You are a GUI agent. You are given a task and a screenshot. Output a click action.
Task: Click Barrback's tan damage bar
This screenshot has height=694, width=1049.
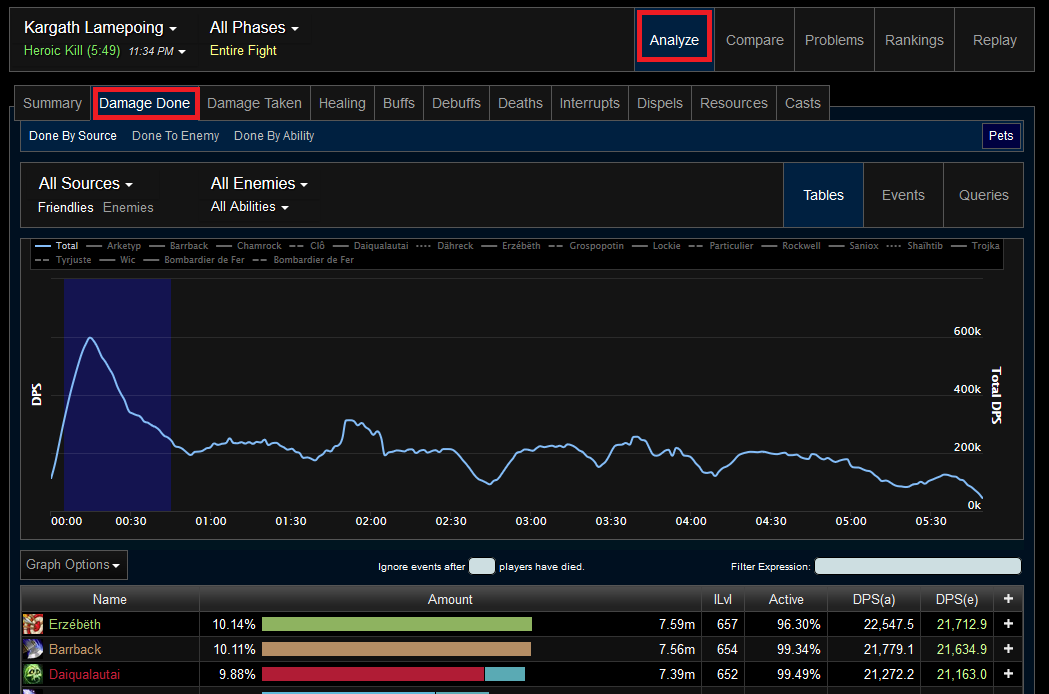[x=396, y=649]
